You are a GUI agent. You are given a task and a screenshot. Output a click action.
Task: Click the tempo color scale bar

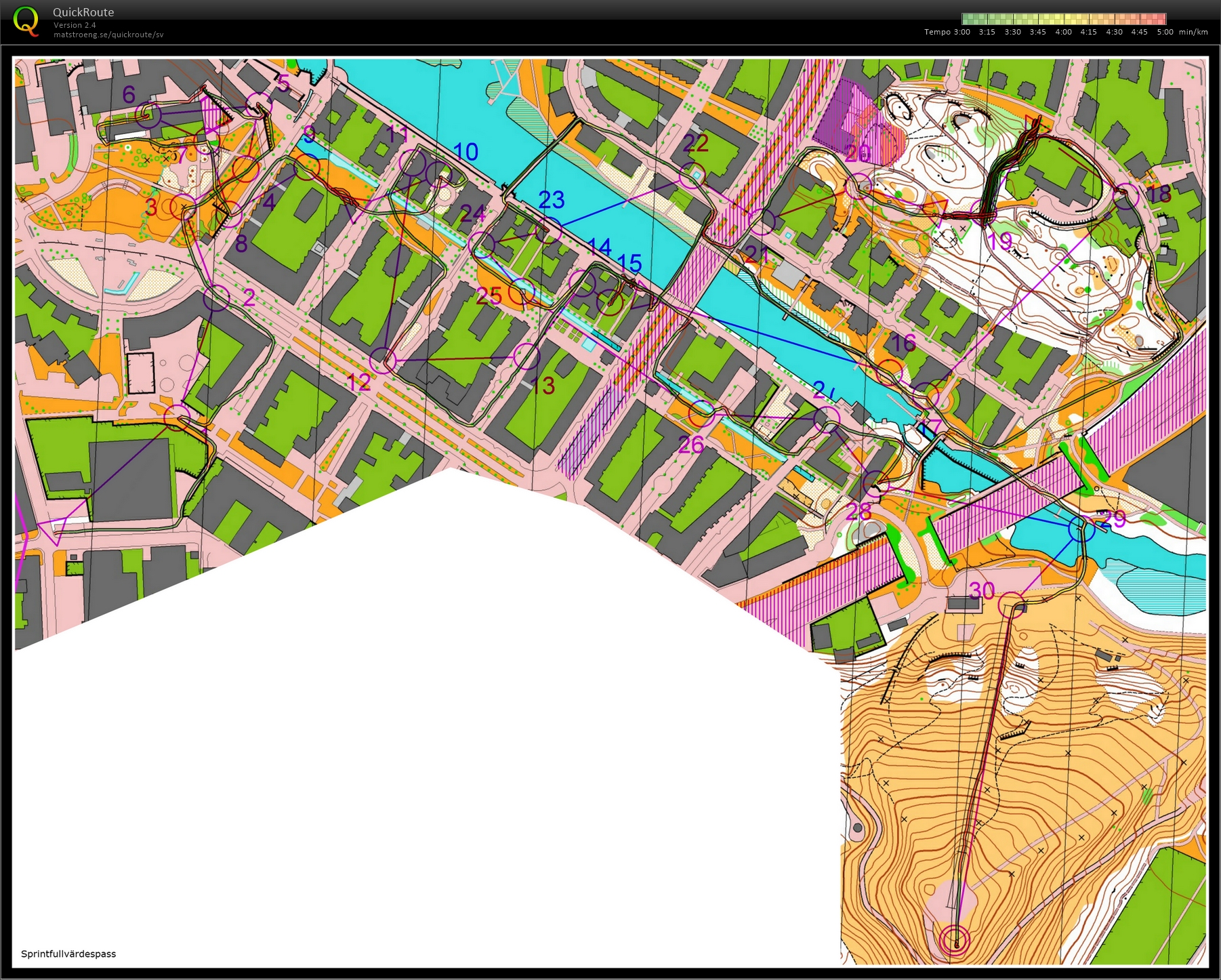1063,20
